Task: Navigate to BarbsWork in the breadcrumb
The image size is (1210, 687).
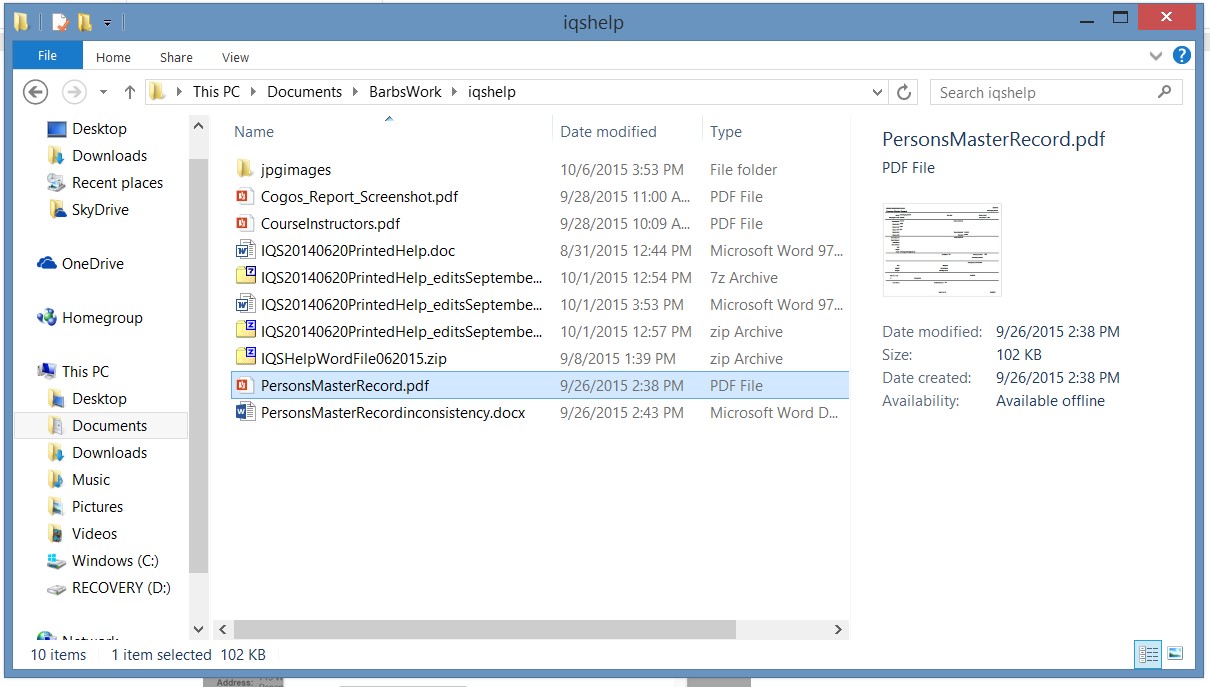Action: coord(405,92)
